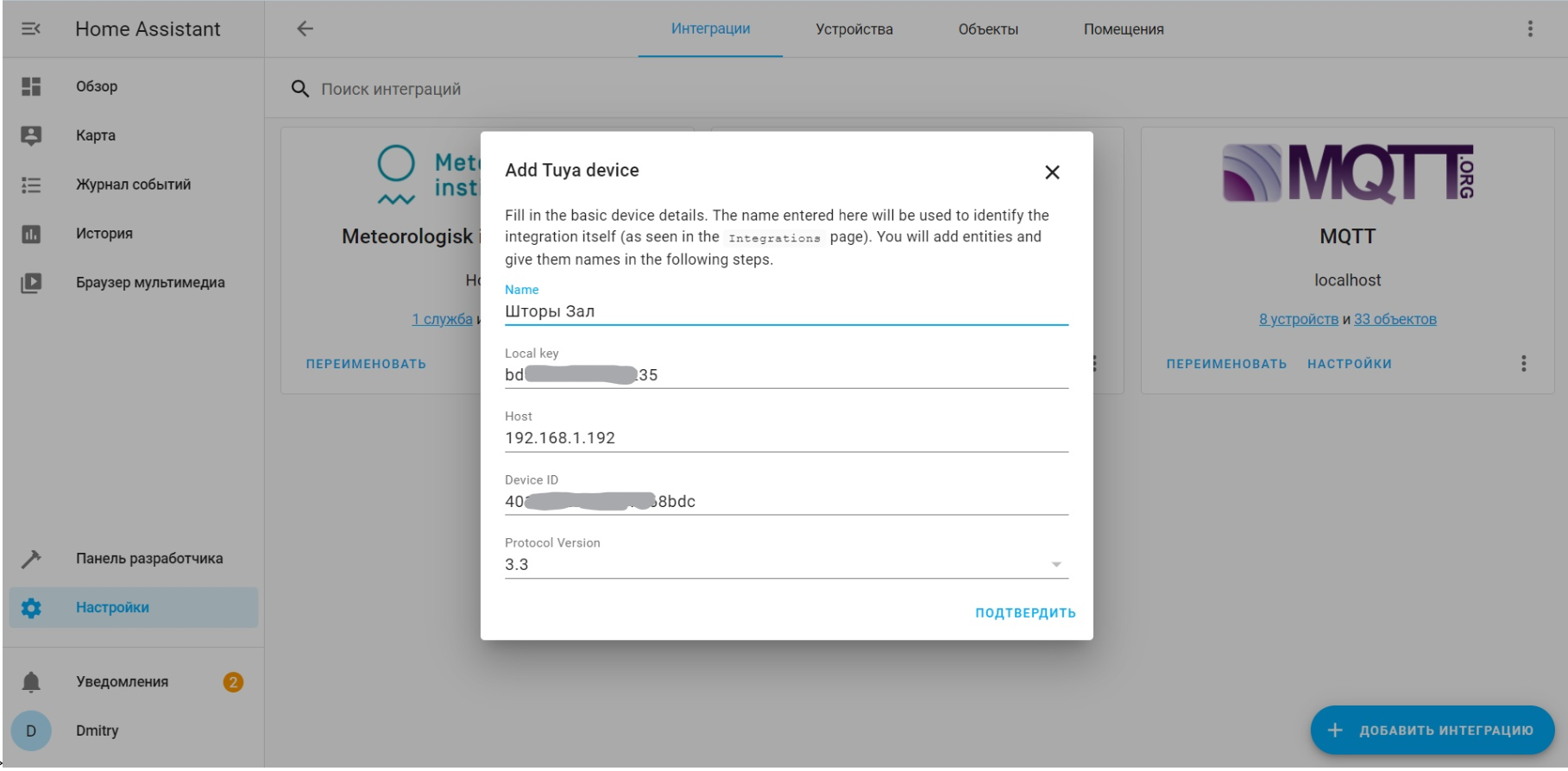Click into the Local key field
Screen dimensions: 1568x771
tap(786, 367)
